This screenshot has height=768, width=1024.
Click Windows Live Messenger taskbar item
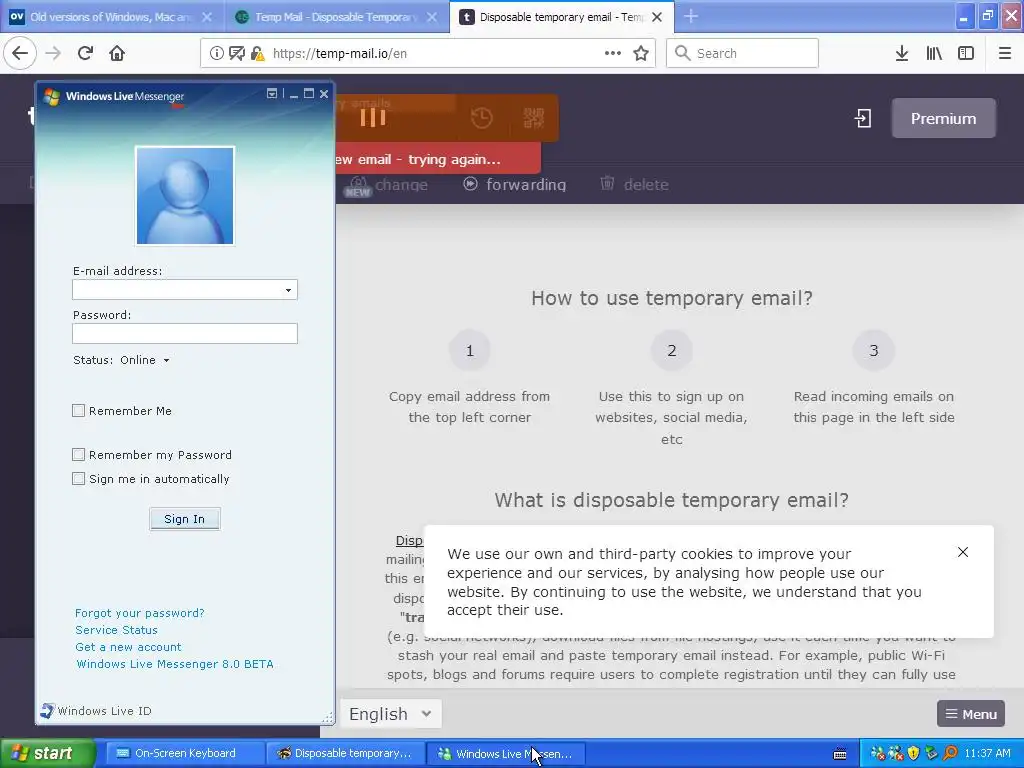(x=506, y=754)
